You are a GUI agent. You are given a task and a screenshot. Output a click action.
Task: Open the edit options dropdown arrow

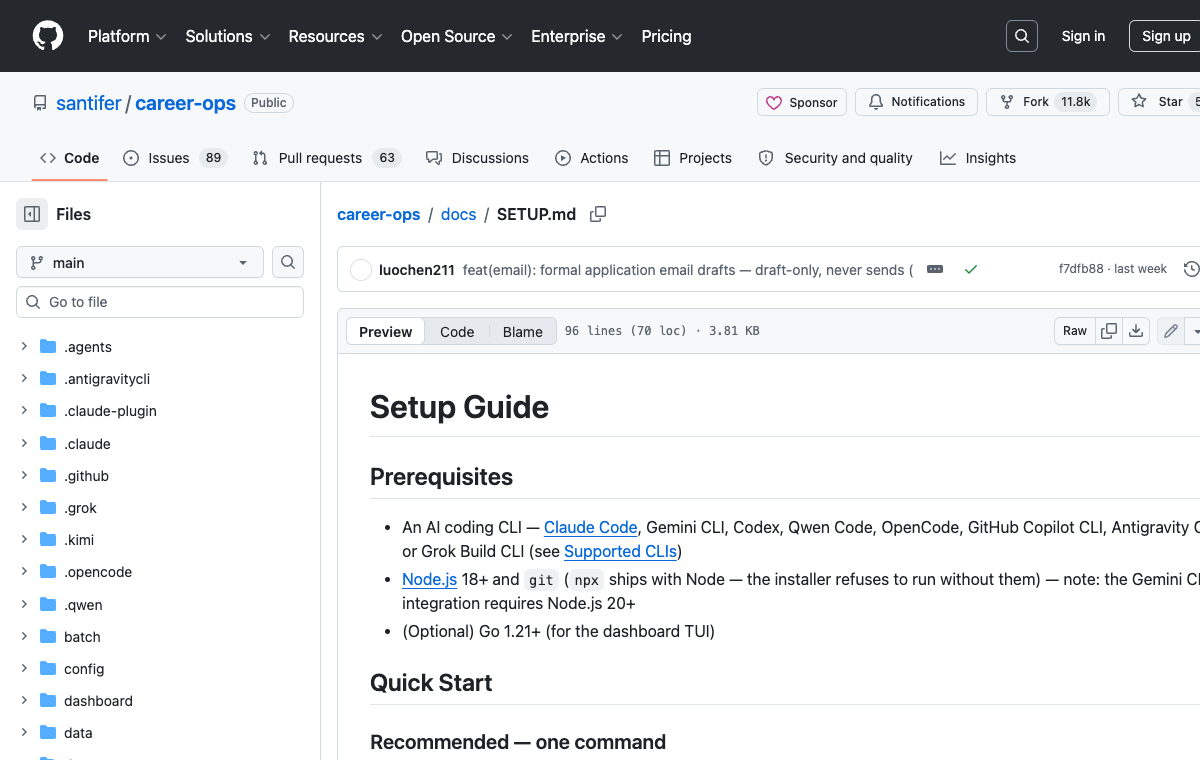(x=1193, y=331)
